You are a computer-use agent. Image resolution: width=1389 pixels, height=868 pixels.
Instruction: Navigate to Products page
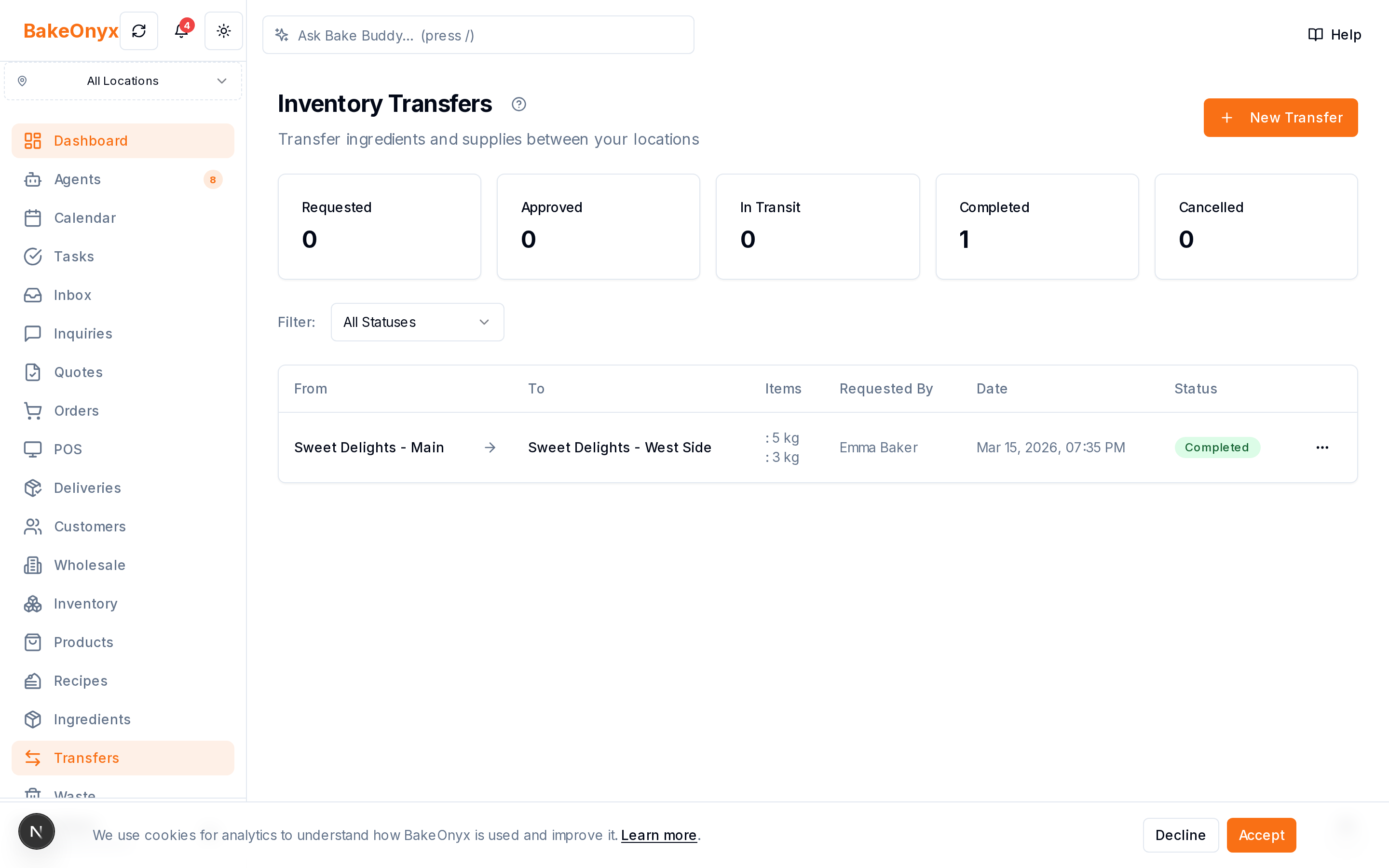[x=123, y=642]
